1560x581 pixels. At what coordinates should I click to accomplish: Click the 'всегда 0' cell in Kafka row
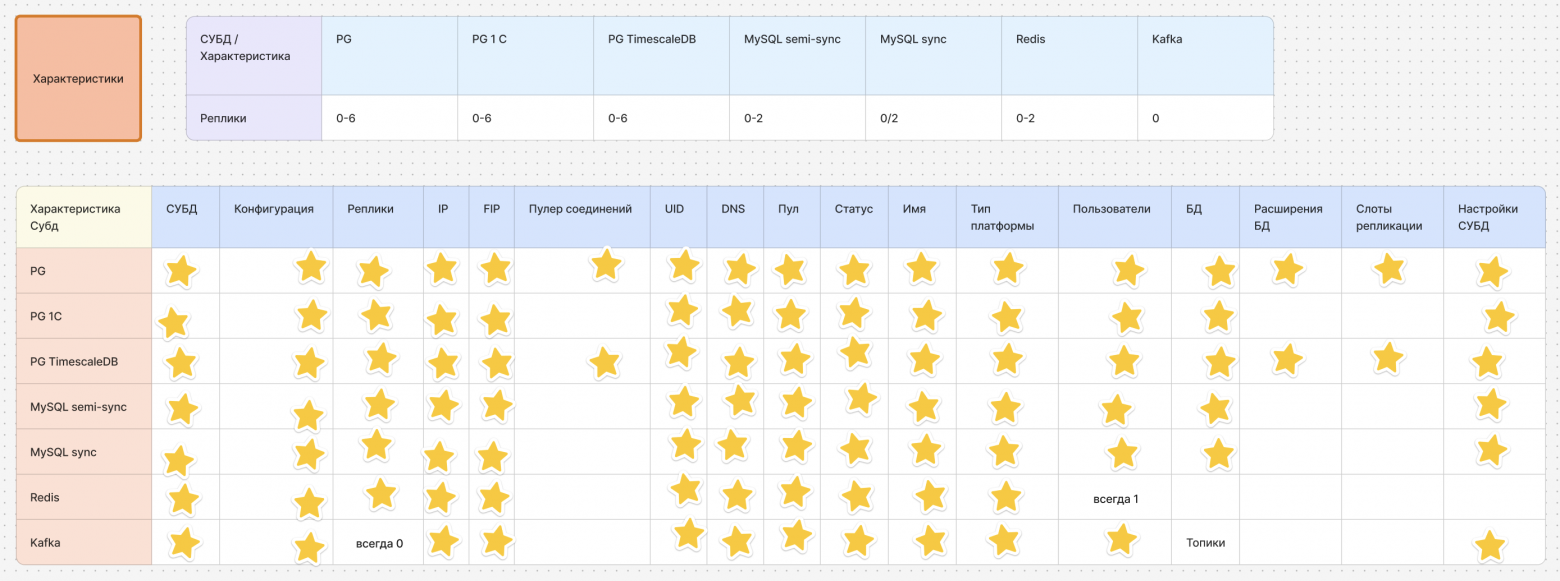378,542
